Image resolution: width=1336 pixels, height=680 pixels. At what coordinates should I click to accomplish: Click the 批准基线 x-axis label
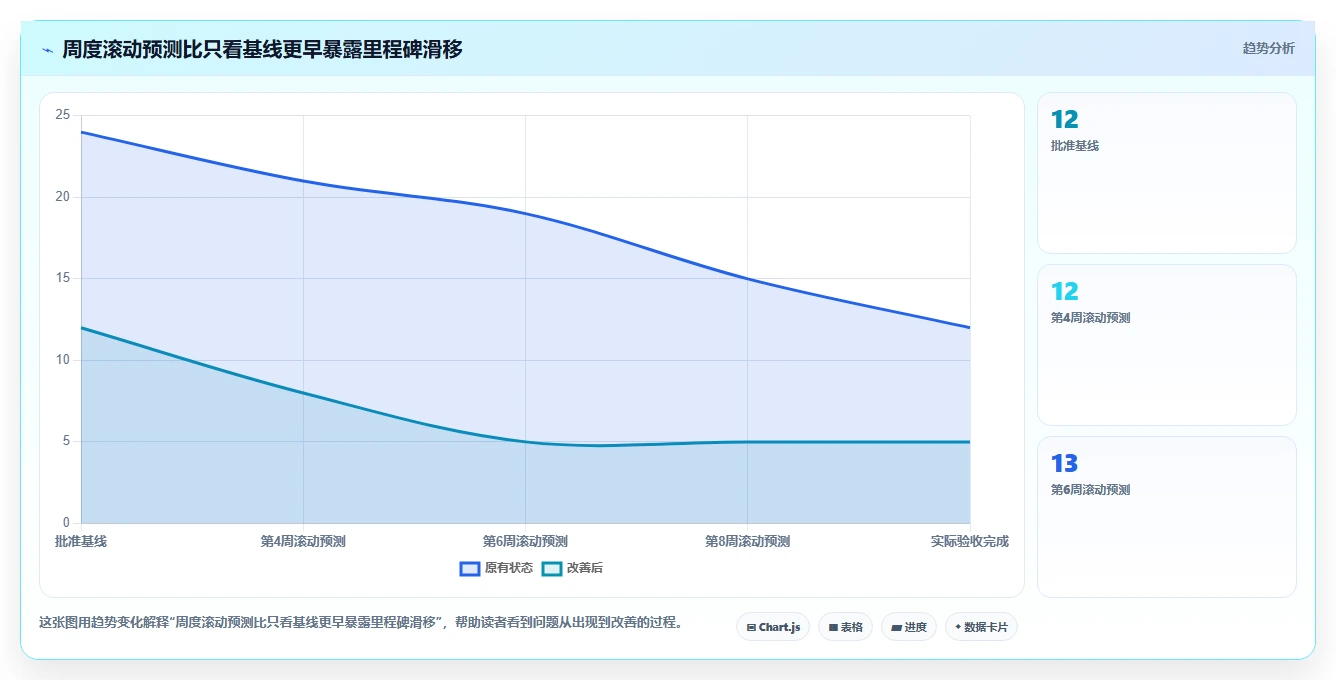(81, 541)
